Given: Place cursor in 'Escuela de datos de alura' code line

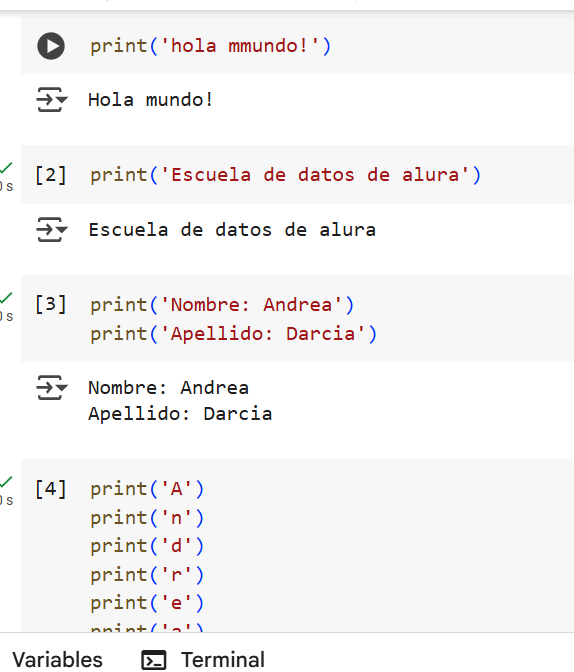Looking at the screenshot, I should [285, 175].
